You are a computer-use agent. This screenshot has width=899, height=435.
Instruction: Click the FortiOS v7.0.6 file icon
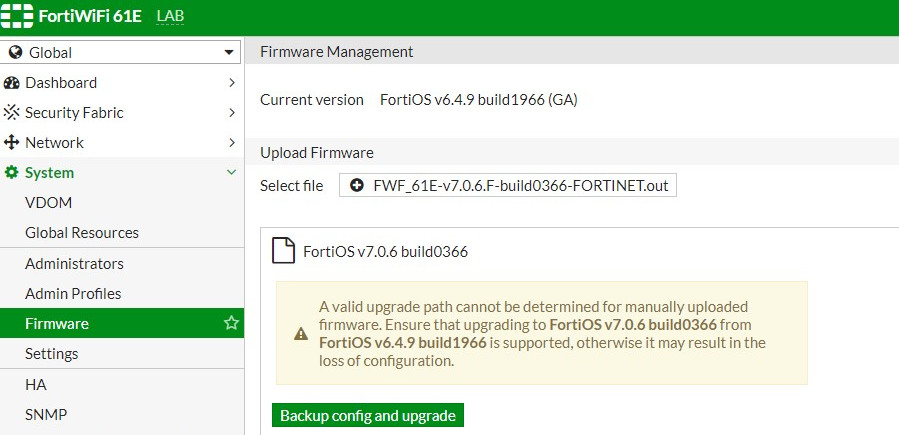point(283,250)
